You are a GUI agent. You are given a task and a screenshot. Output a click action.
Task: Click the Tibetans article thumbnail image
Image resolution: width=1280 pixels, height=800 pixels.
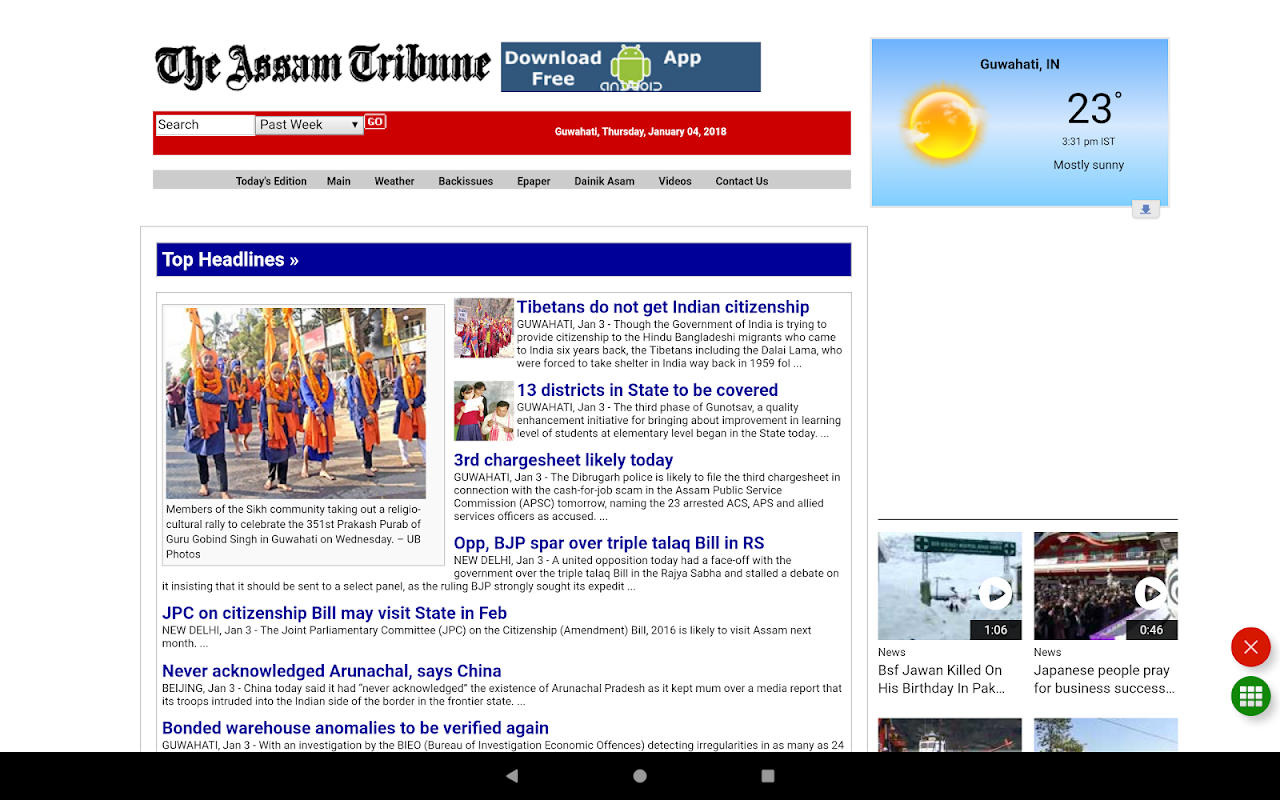pyautogui.click(x=484, y=328)
